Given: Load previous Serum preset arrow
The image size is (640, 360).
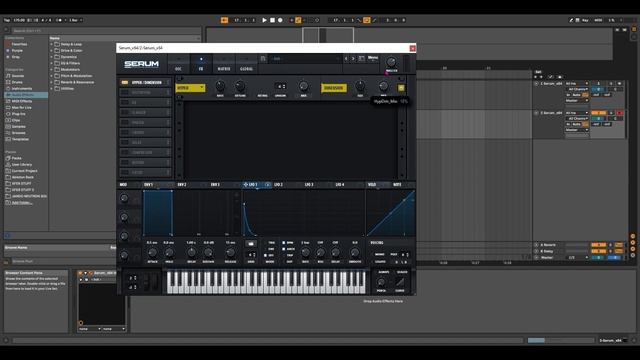Looking at the screenshot, I should point(346,59).
